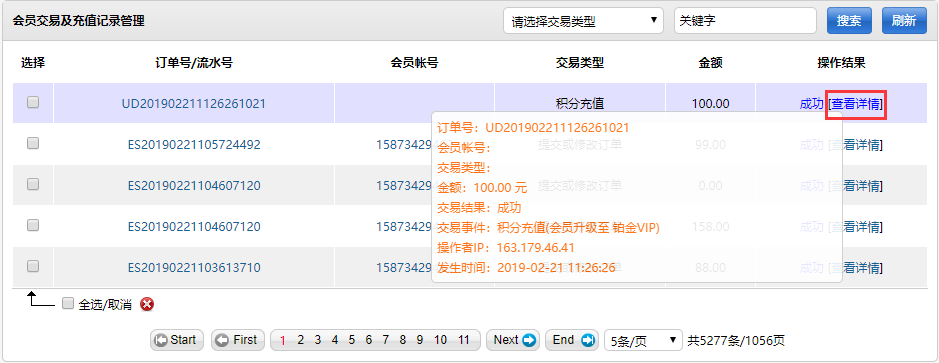Click the 搜索 button
This screenshot has width=939, height=363.
tap(849, 21)
